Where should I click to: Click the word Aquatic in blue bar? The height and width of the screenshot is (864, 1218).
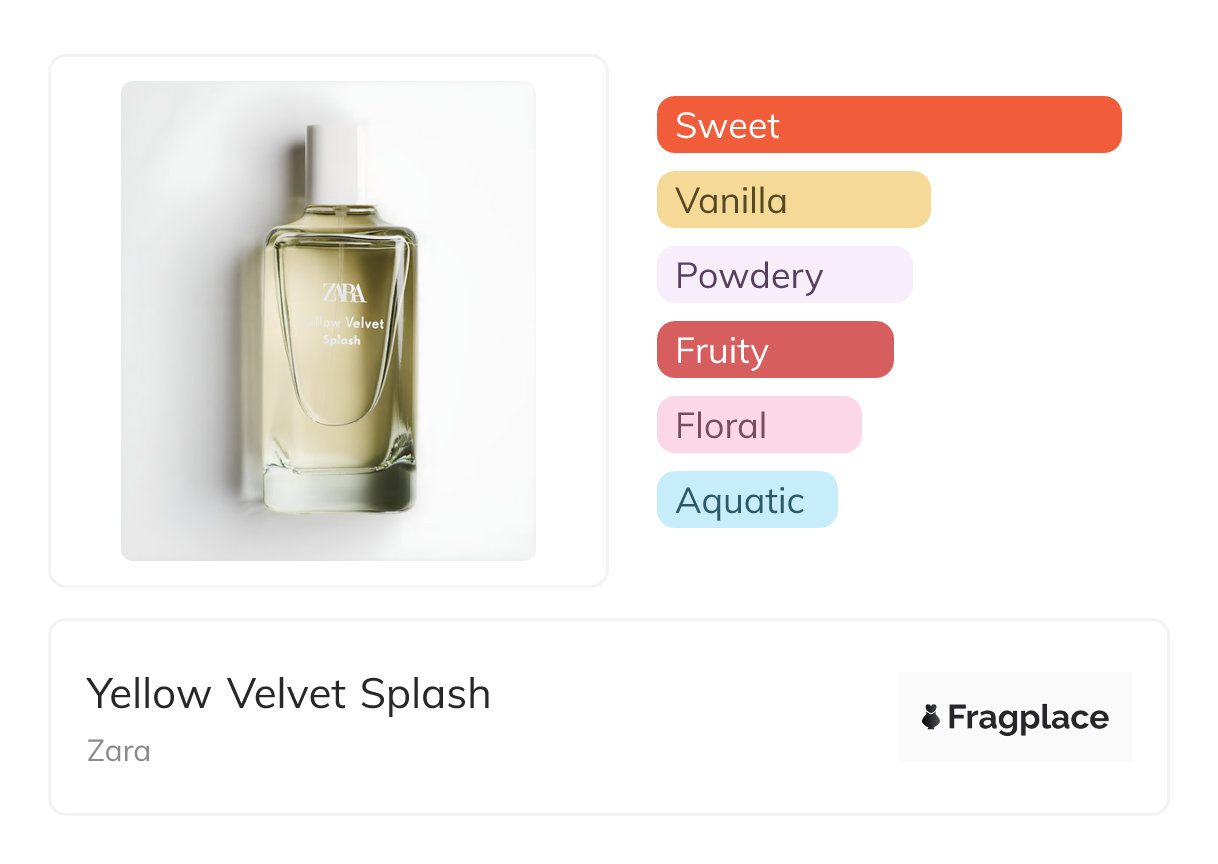pyautogui.click(x=740, y=501)
